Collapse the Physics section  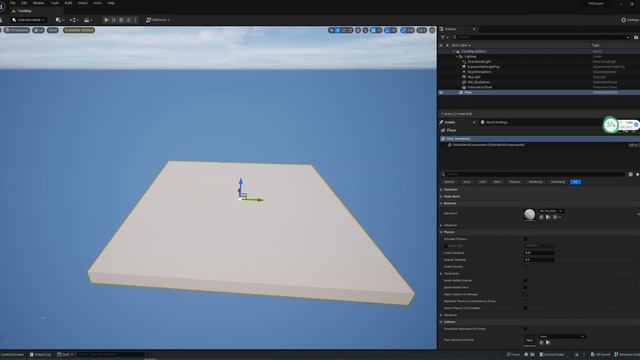[441, 232]
